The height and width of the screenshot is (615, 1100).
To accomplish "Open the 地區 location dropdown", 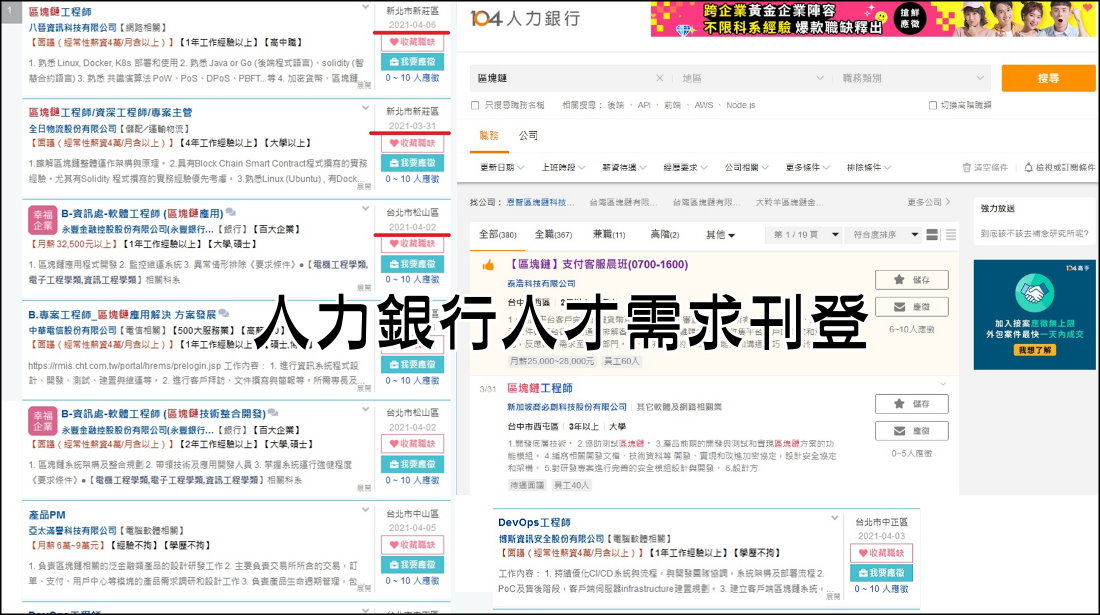I will (x=753, y=78).
